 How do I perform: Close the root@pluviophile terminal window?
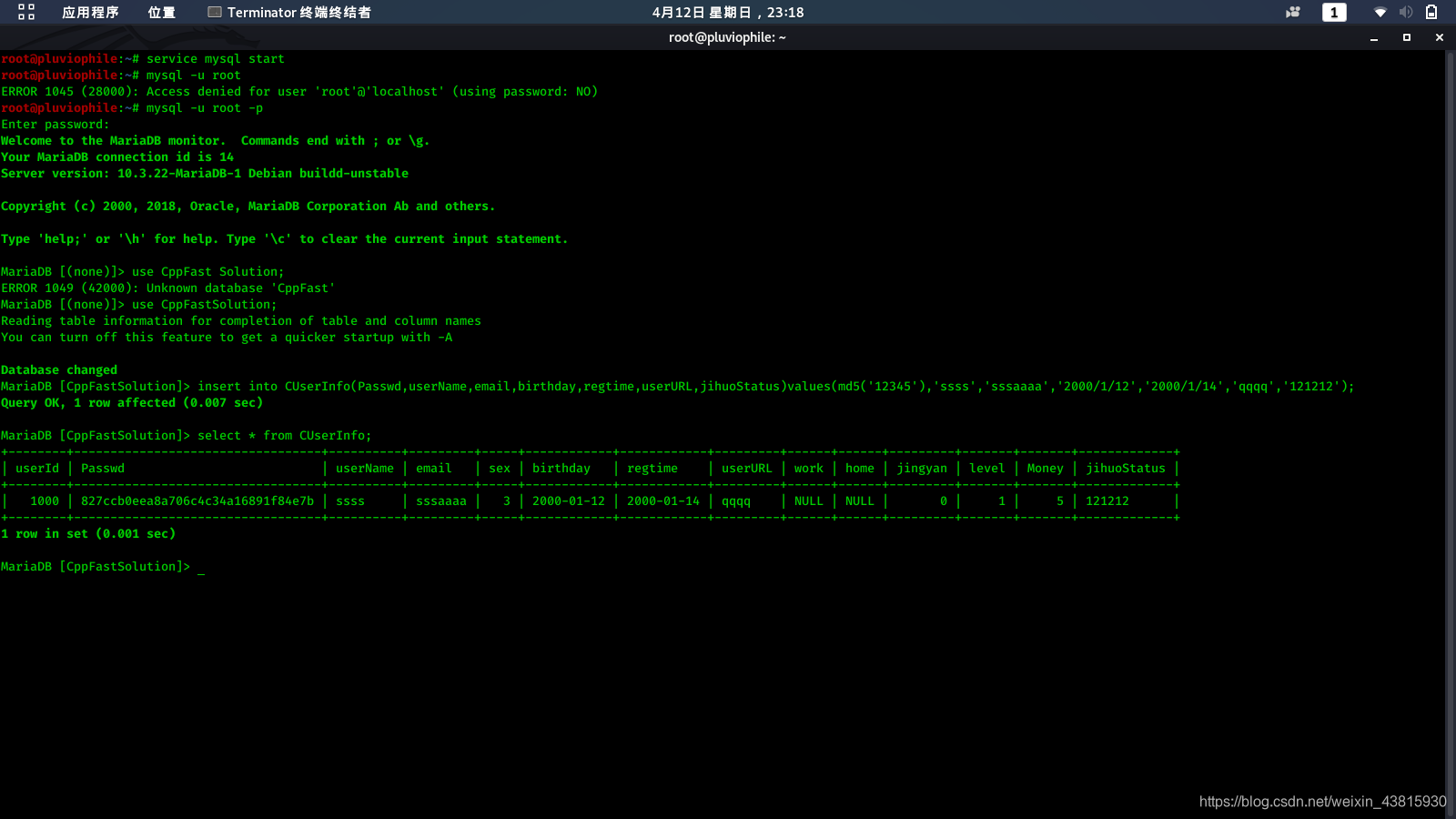1440,37
